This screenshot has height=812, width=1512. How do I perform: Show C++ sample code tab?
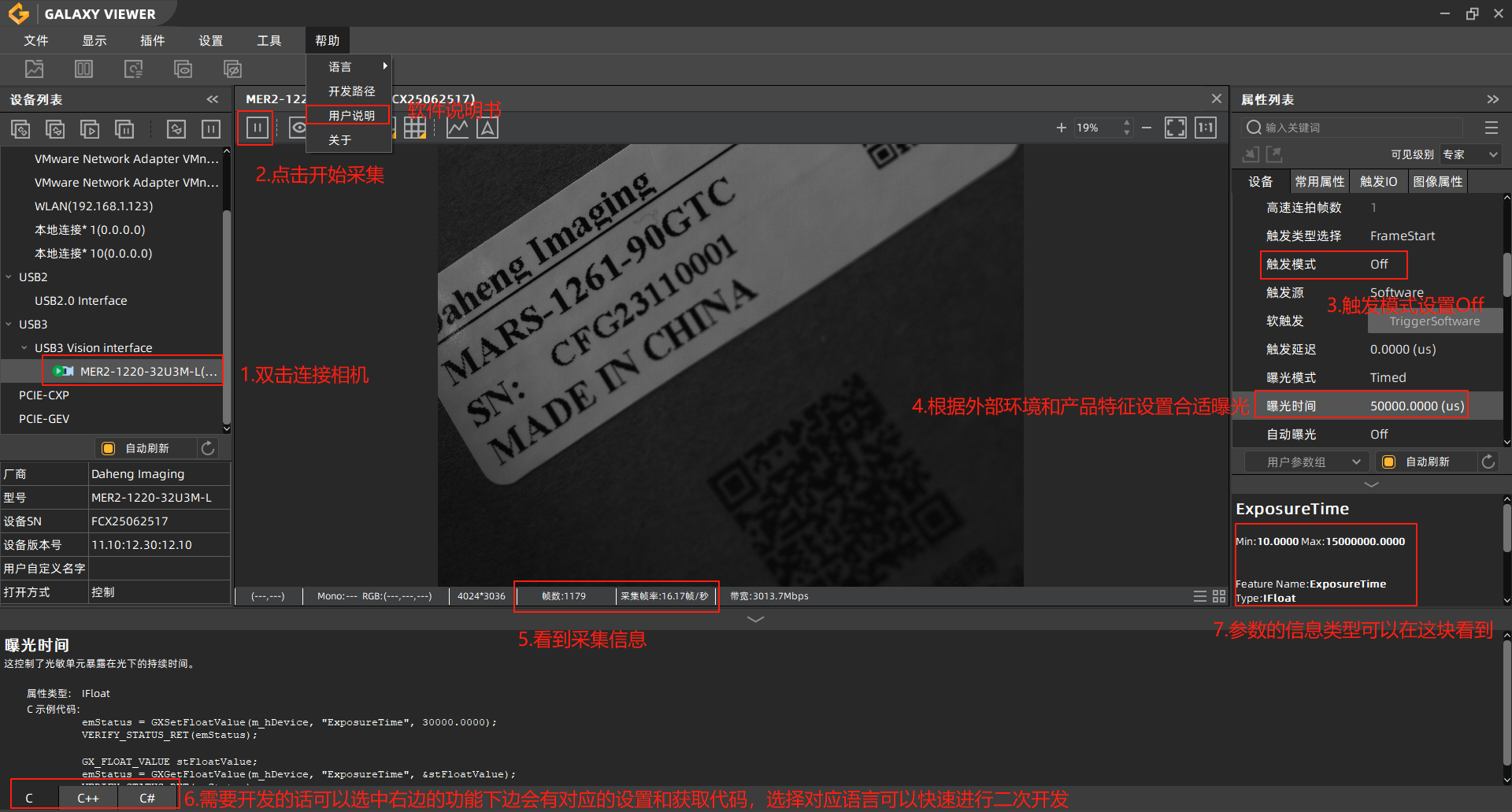coord(88,798)
